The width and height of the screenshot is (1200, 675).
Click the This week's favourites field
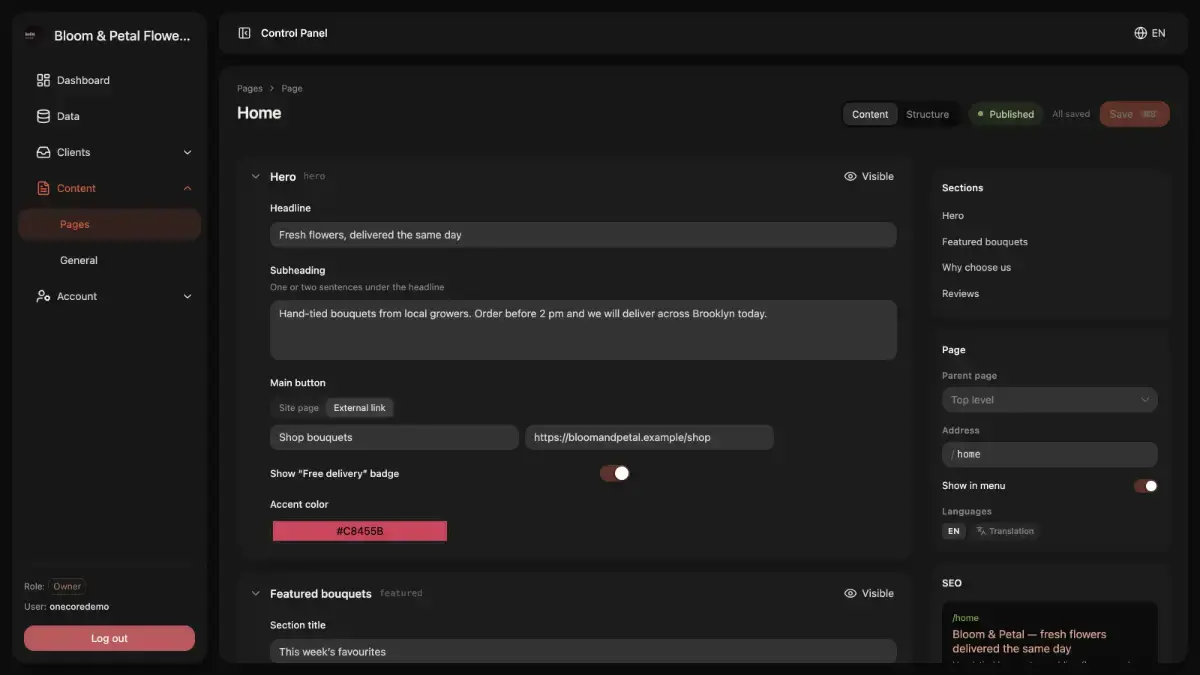tap(583, 651)
